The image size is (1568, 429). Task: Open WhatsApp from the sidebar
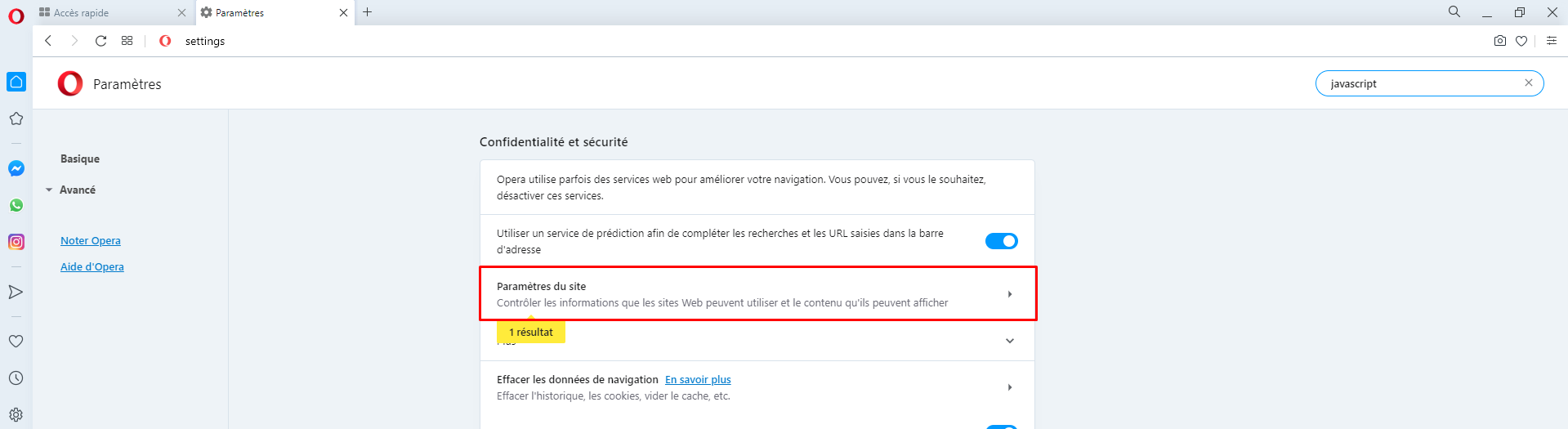(16, 205)
